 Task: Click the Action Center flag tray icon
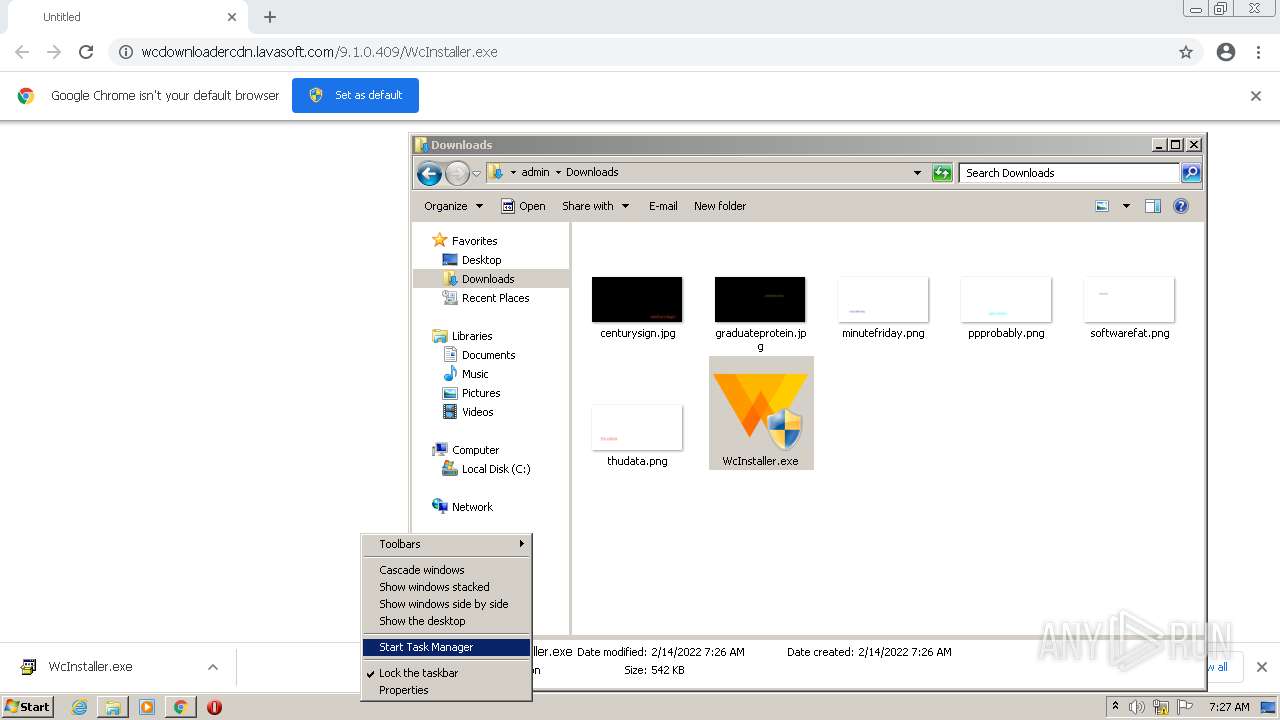click(x=1185, y=707)
